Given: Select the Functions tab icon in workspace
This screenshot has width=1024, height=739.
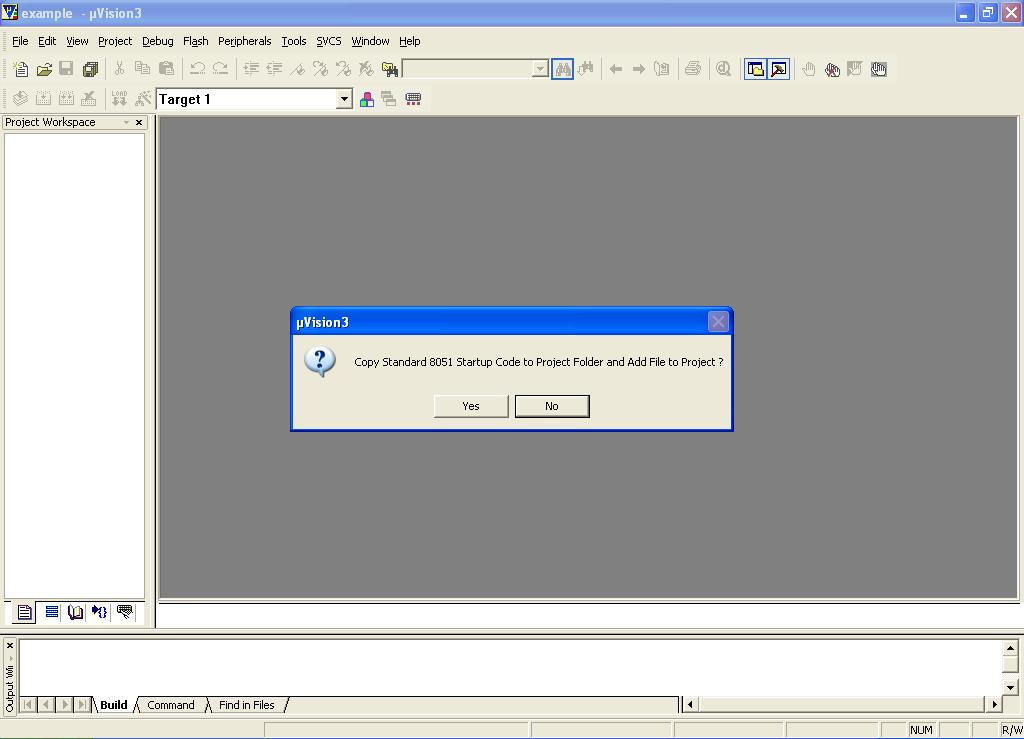Looking at the screenshot, I should tap(99, 612).
